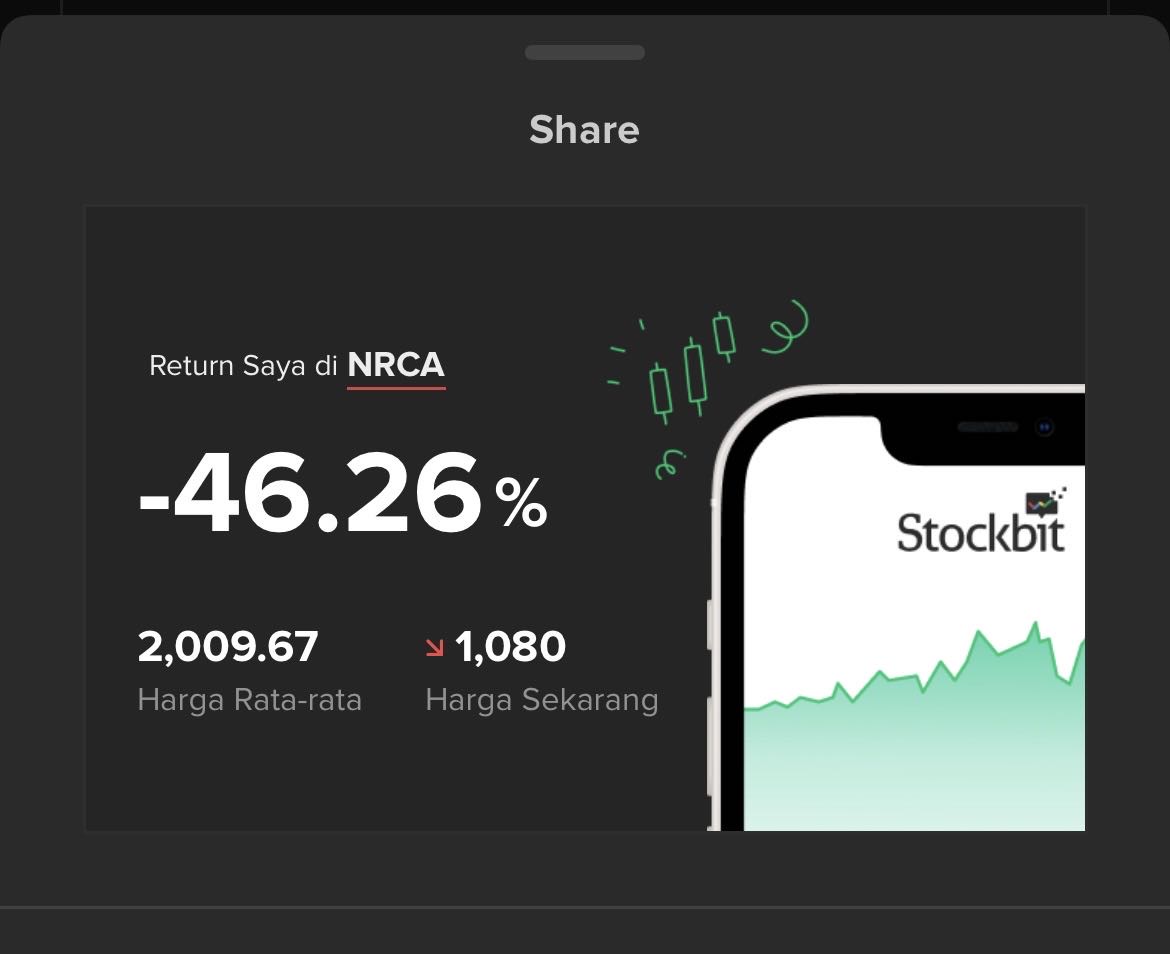Click the green swirl doodle near candlesticks
Viewport: 1170px width, 954px height.
pyautogui.click(x=786, y=327)
